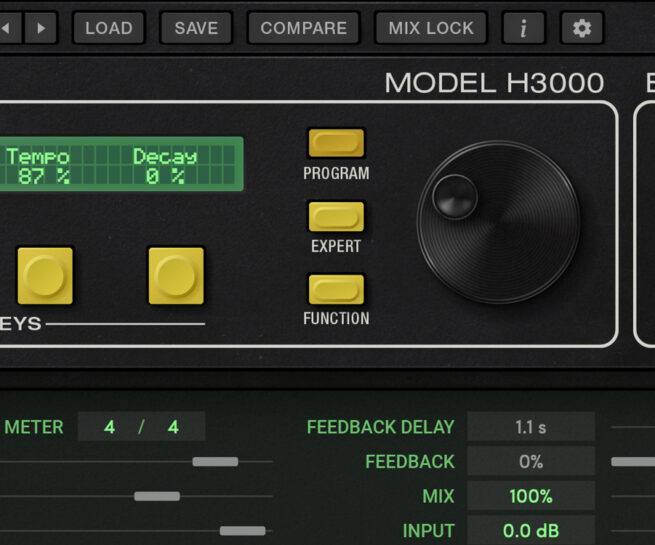Click the slider handle left of FEEDBACK
Screen dimensions: 655x545
[215, 461]
